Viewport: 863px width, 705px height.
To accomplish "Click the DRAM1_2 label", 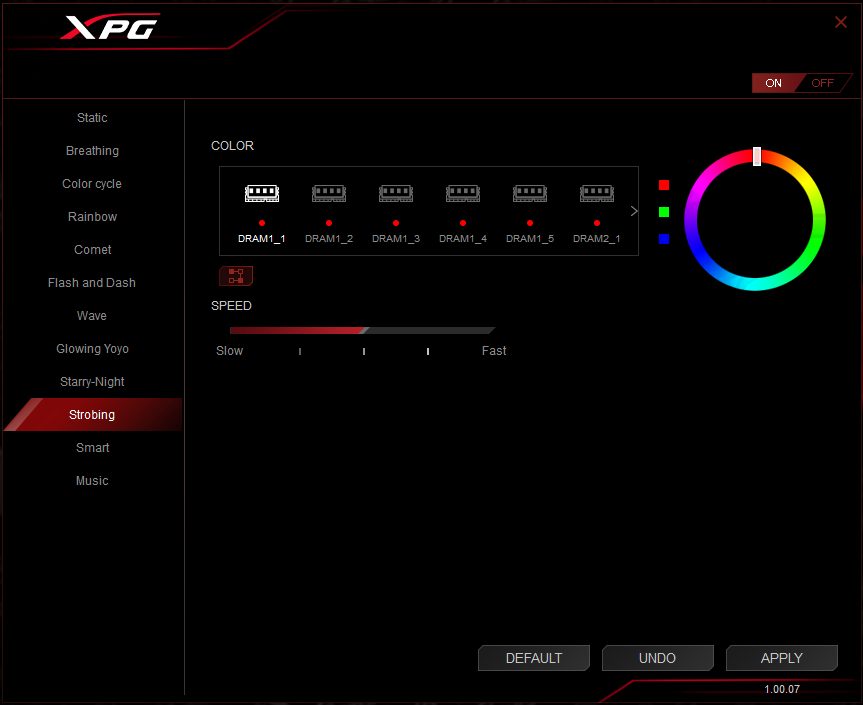I will pos(329,239).
